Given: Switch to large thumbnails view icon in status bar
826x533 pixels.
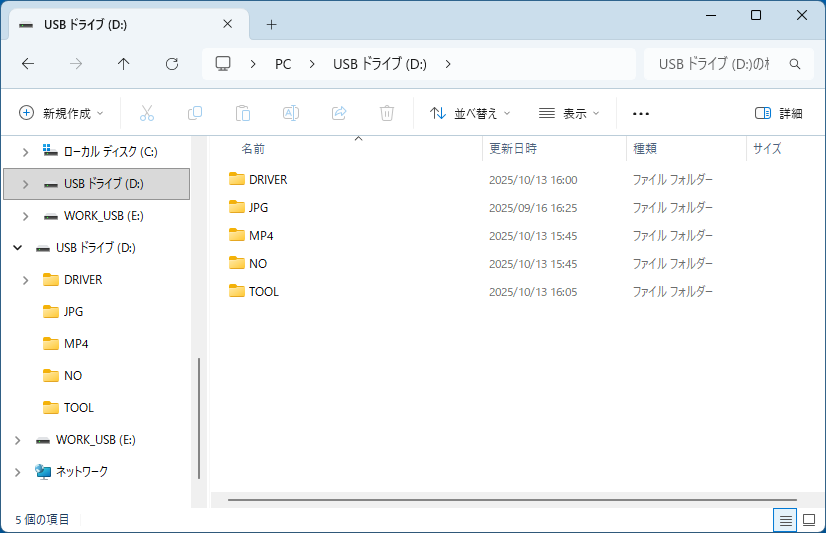Looking at the screenshot, I should click(809, 520).
